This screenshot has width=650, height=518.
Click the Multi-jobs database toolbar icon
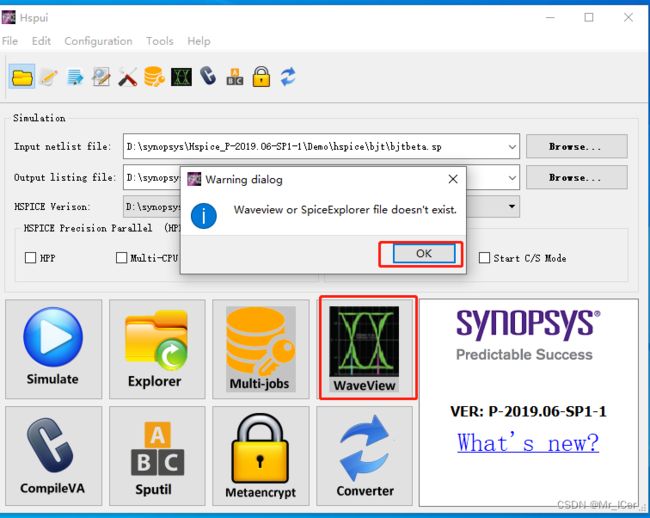tap(154, 77)
